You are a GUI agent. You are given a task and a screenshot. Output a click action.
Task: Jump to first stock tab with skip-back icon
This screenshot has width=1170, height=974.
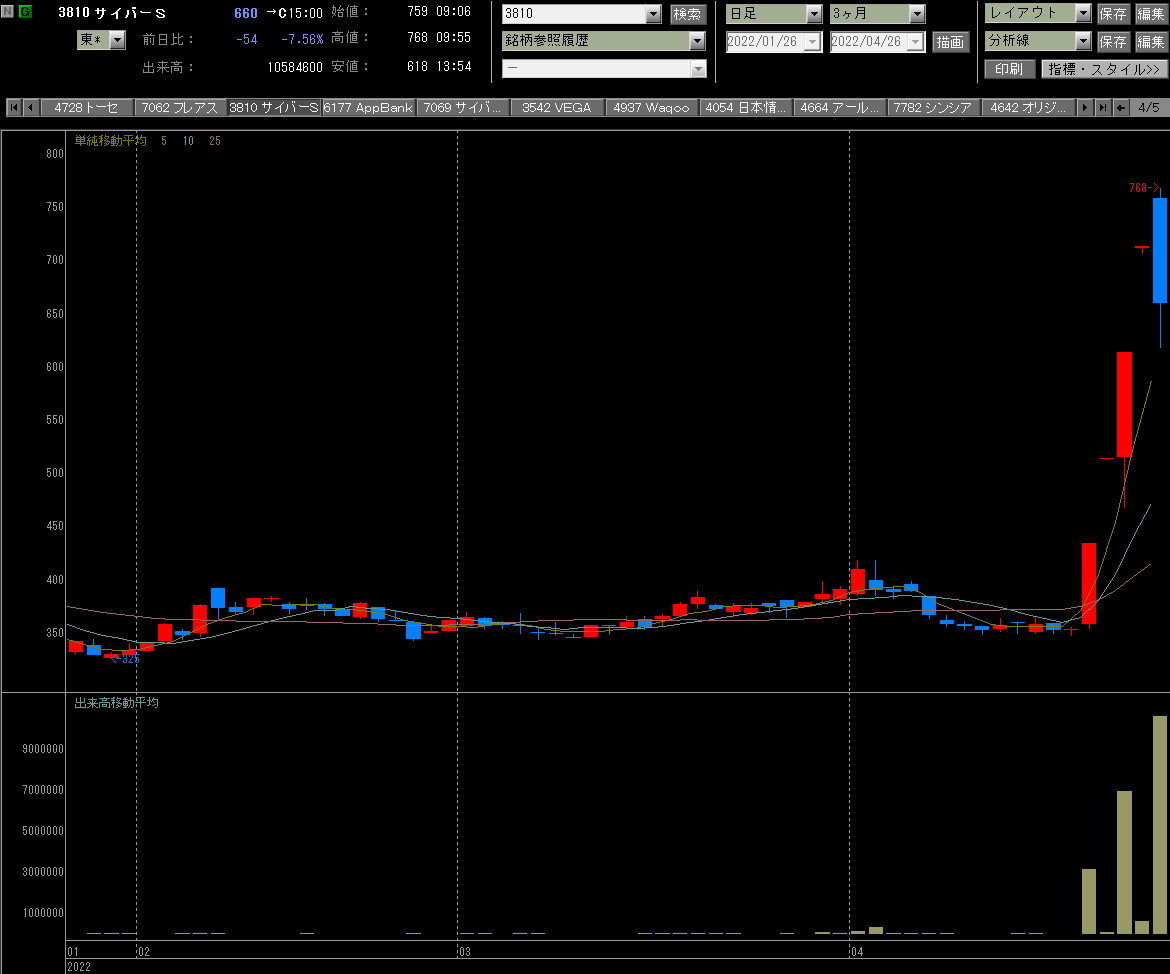pyautogui.click(x=13, y=107)
